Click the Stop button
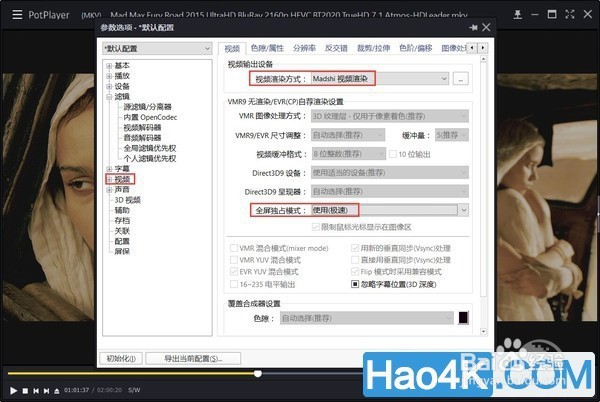This screenshot has height=402, width=600. pos(25,391)
